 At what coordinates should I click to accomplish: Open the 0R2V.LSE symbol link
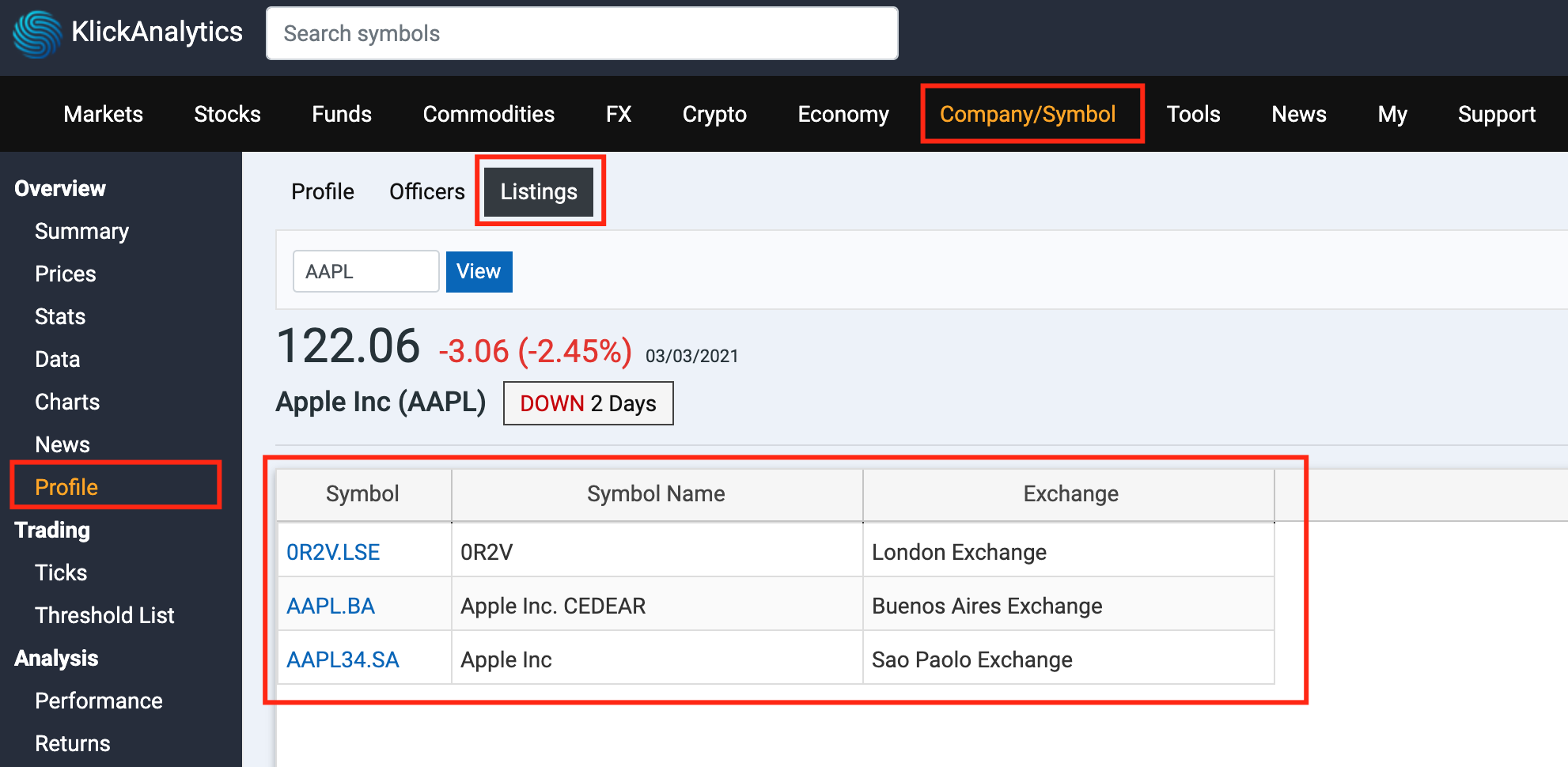(x=333, y=552)
